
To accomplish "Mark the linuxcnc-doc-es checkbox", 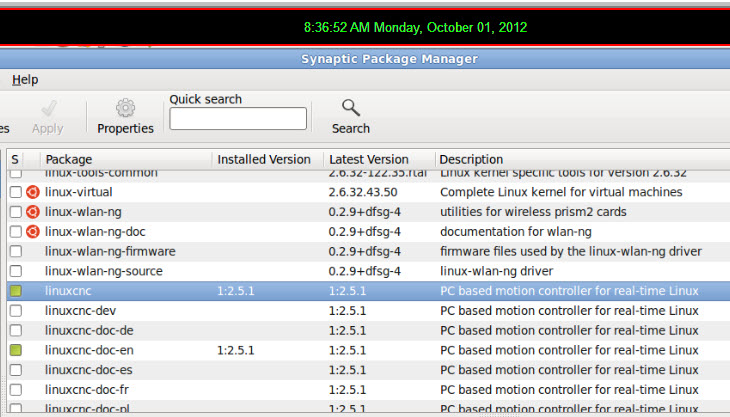I will 16,370.
